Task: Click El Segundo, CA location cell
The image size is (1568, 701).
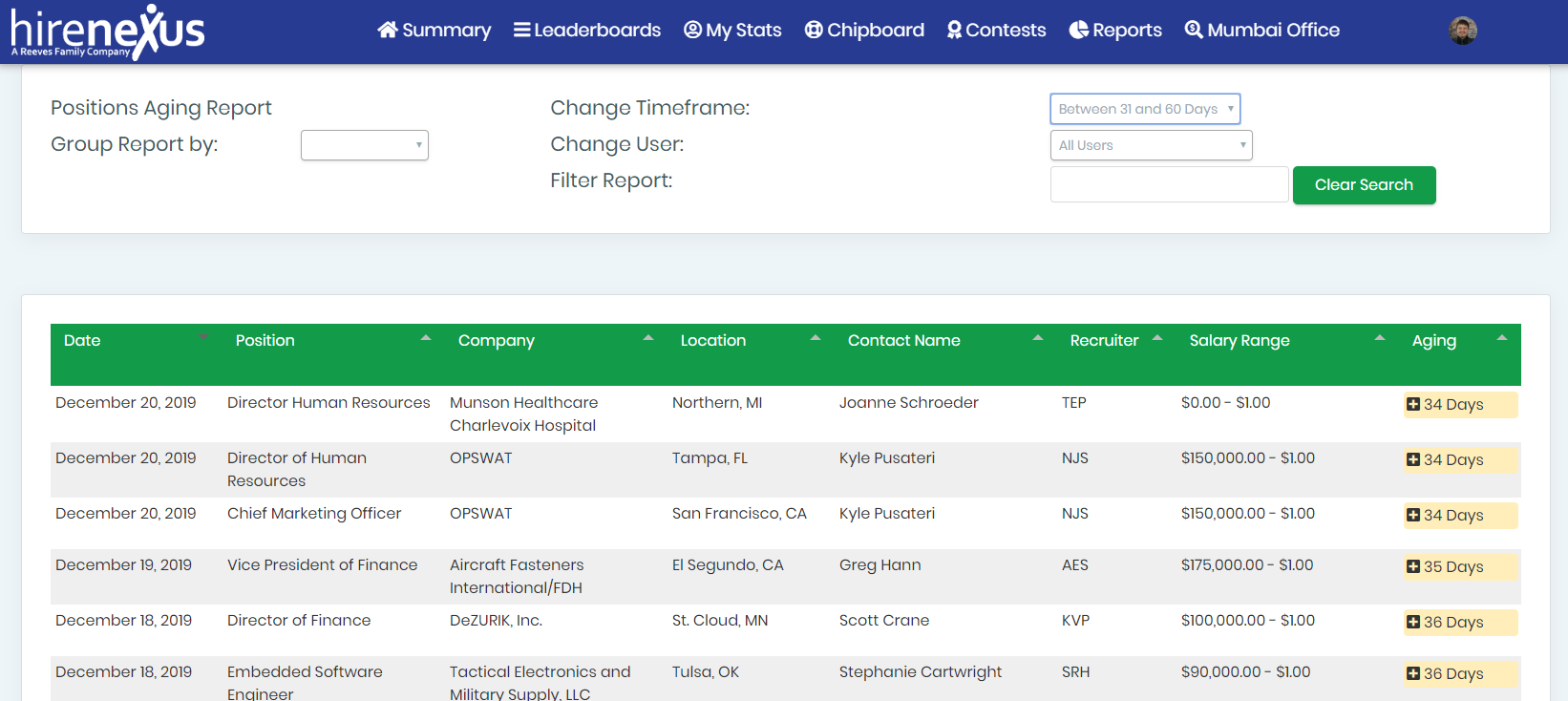Action: [x=728, y=565]
